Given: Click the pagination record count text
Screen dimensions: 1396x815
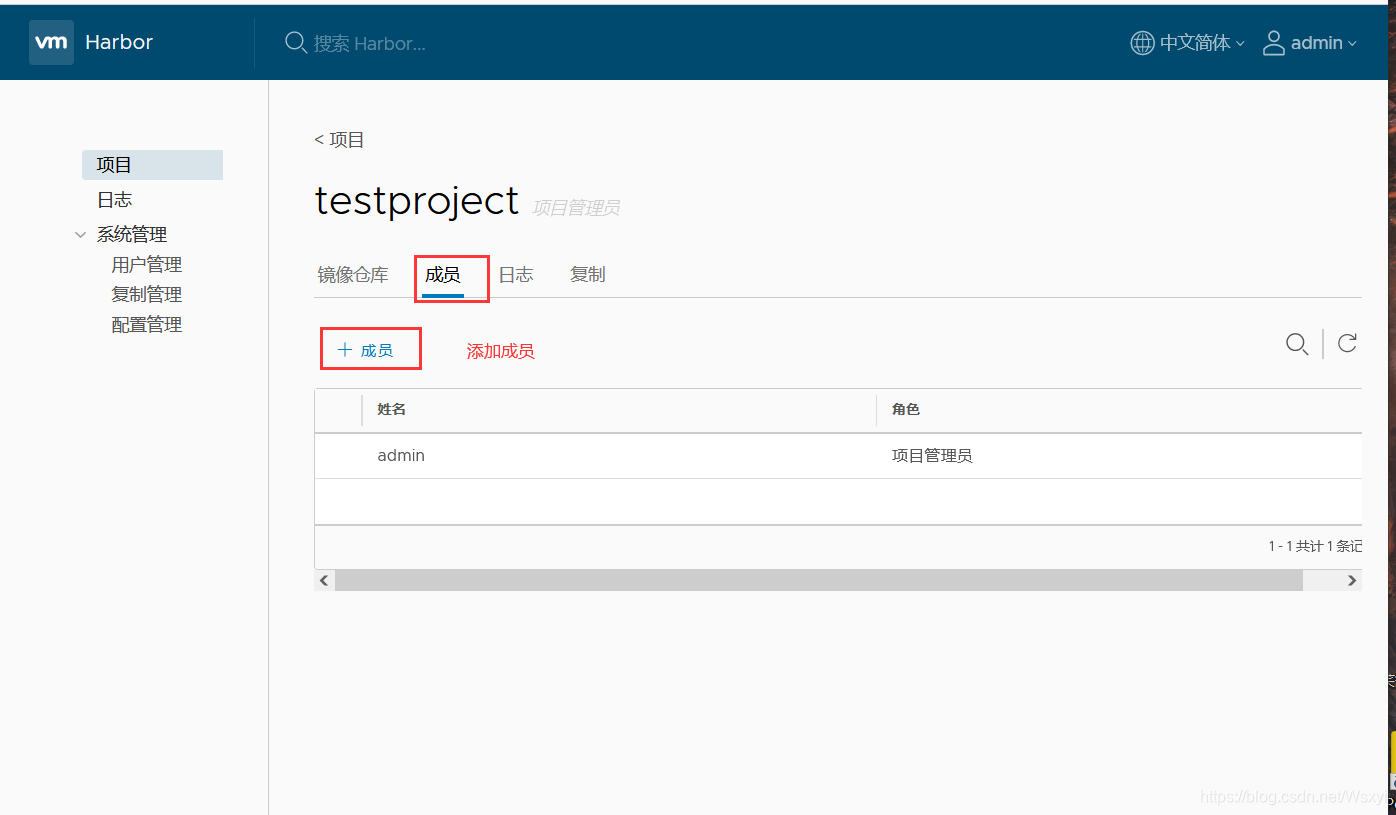Looking at the screenshot, I should 1315,546.
